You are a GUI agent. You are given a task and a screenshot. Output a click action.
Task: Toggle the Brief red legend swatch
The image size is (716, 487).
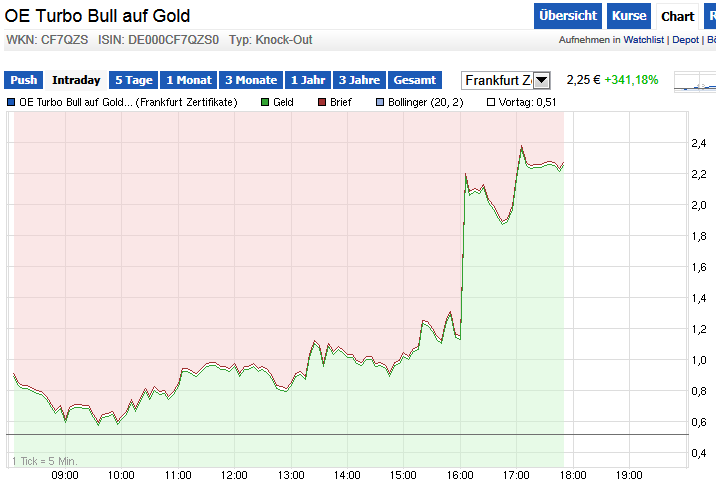click(323, 102)
